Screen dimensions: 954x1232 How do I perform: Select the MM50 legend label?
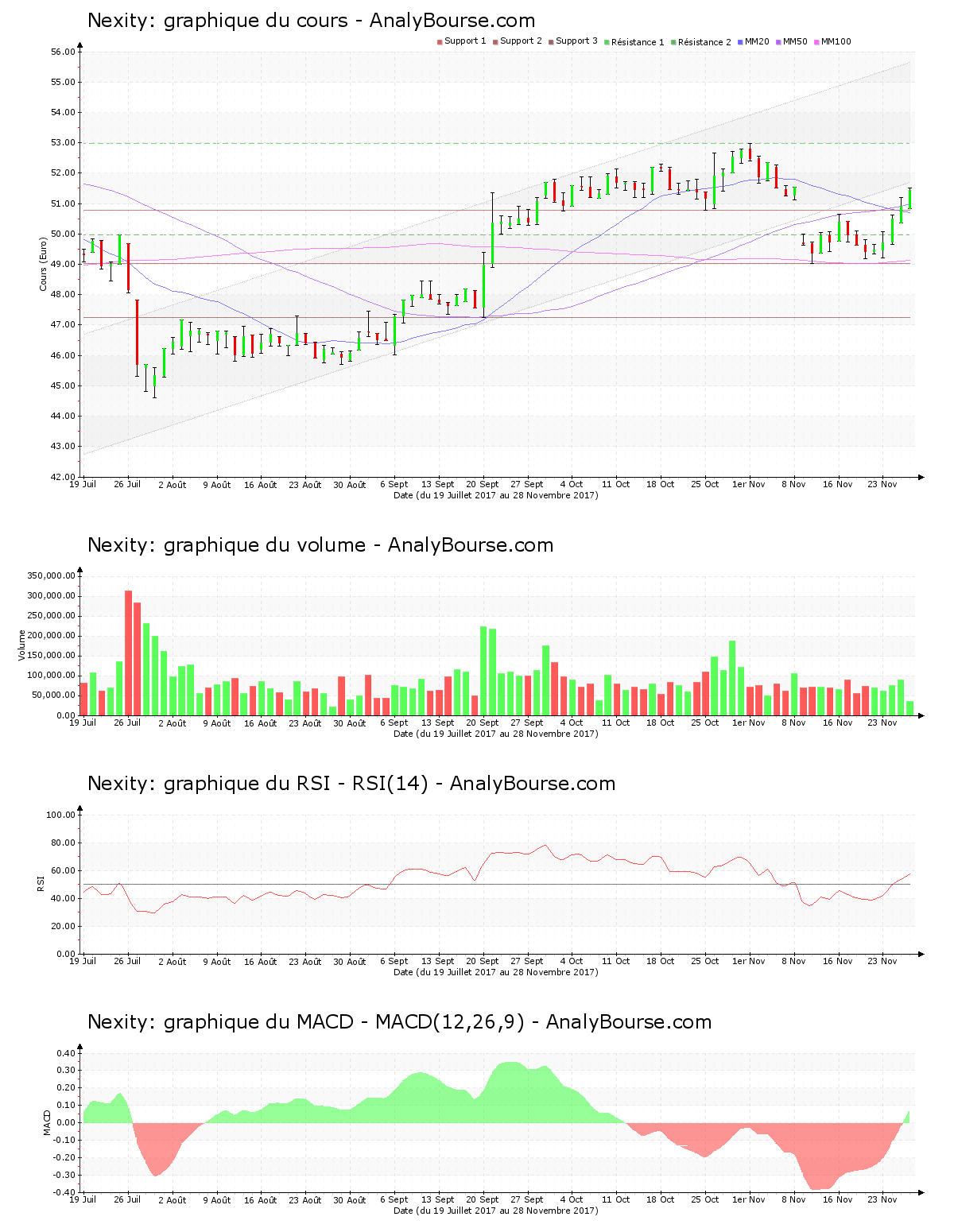coord(795,41)
